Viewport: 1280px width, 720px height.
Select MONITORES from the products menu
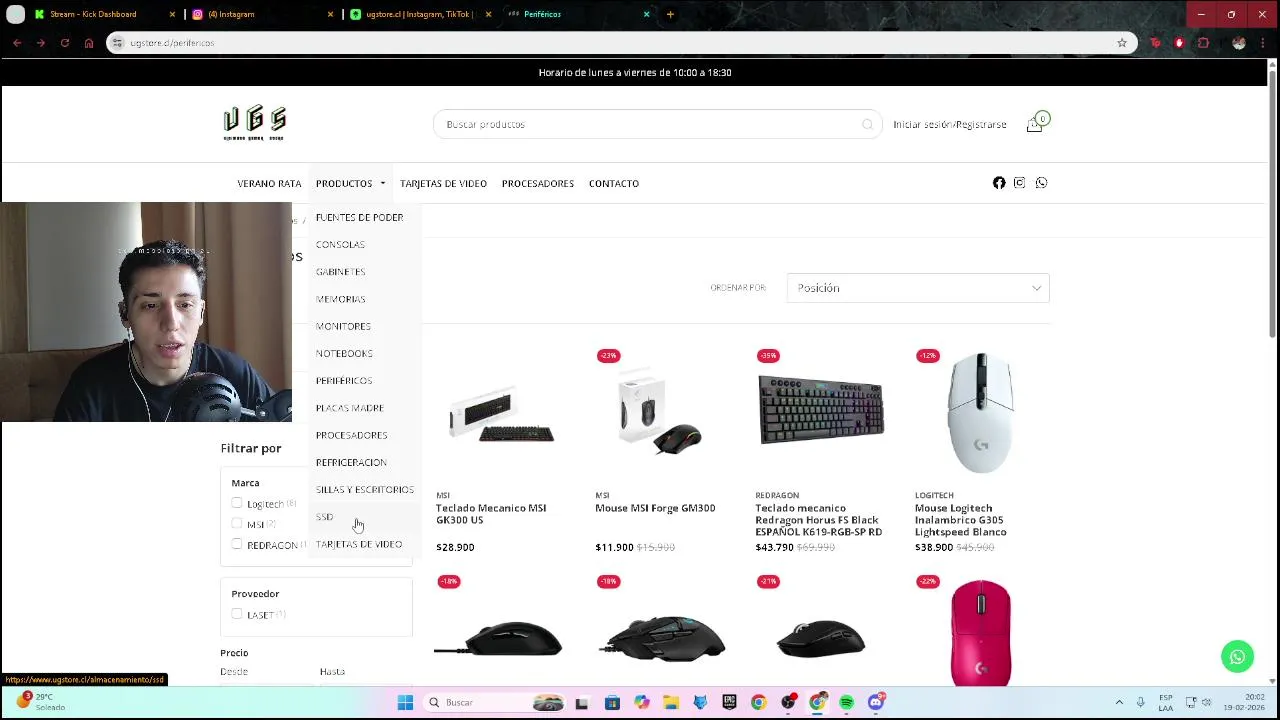pos(343,326)
